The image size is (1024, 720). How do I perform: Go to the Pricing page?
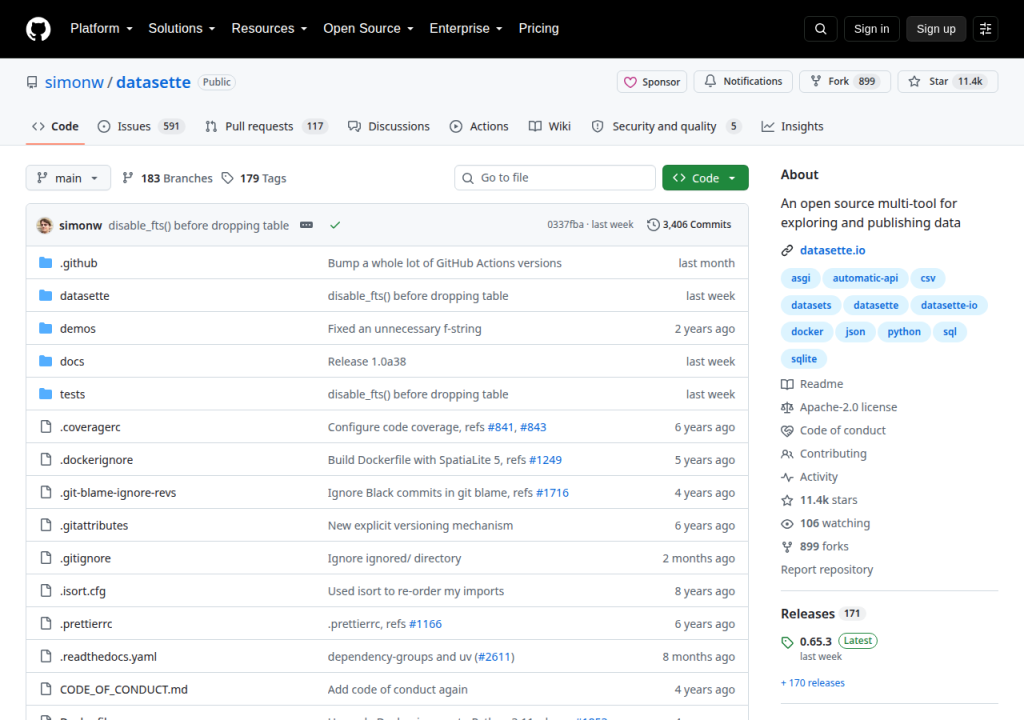point(539,29)
